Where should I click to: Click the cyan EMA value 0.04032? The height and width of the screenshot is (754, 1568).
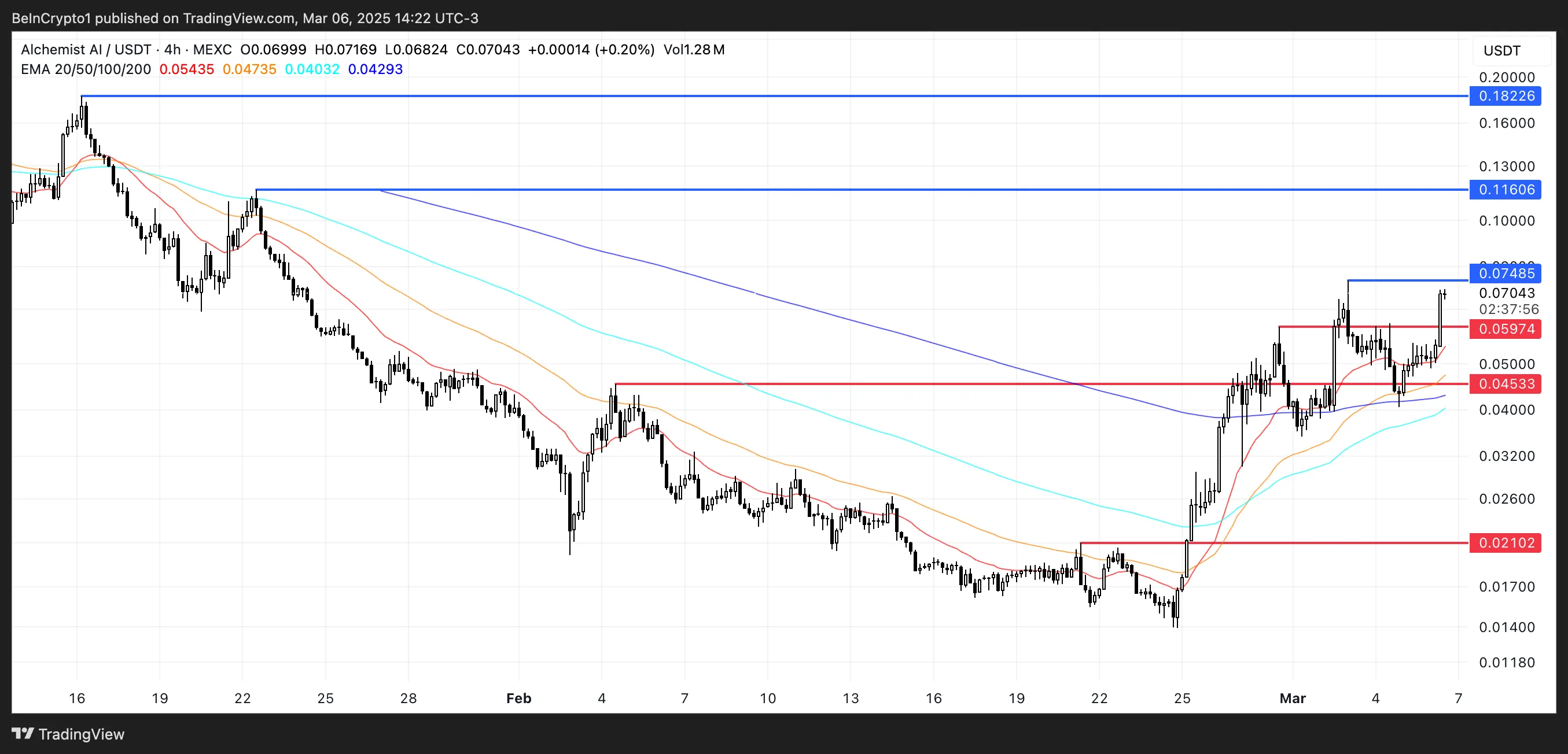point(312,69)
